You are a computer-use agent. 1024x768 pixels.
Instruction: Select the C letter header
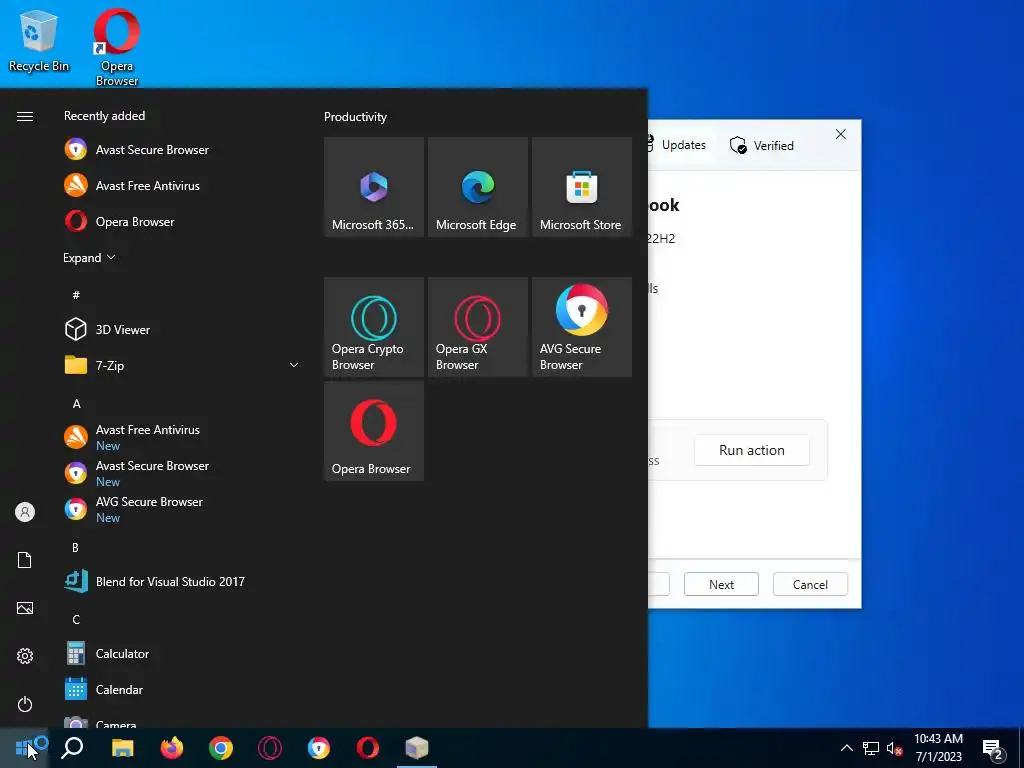(x=76, y=619)
